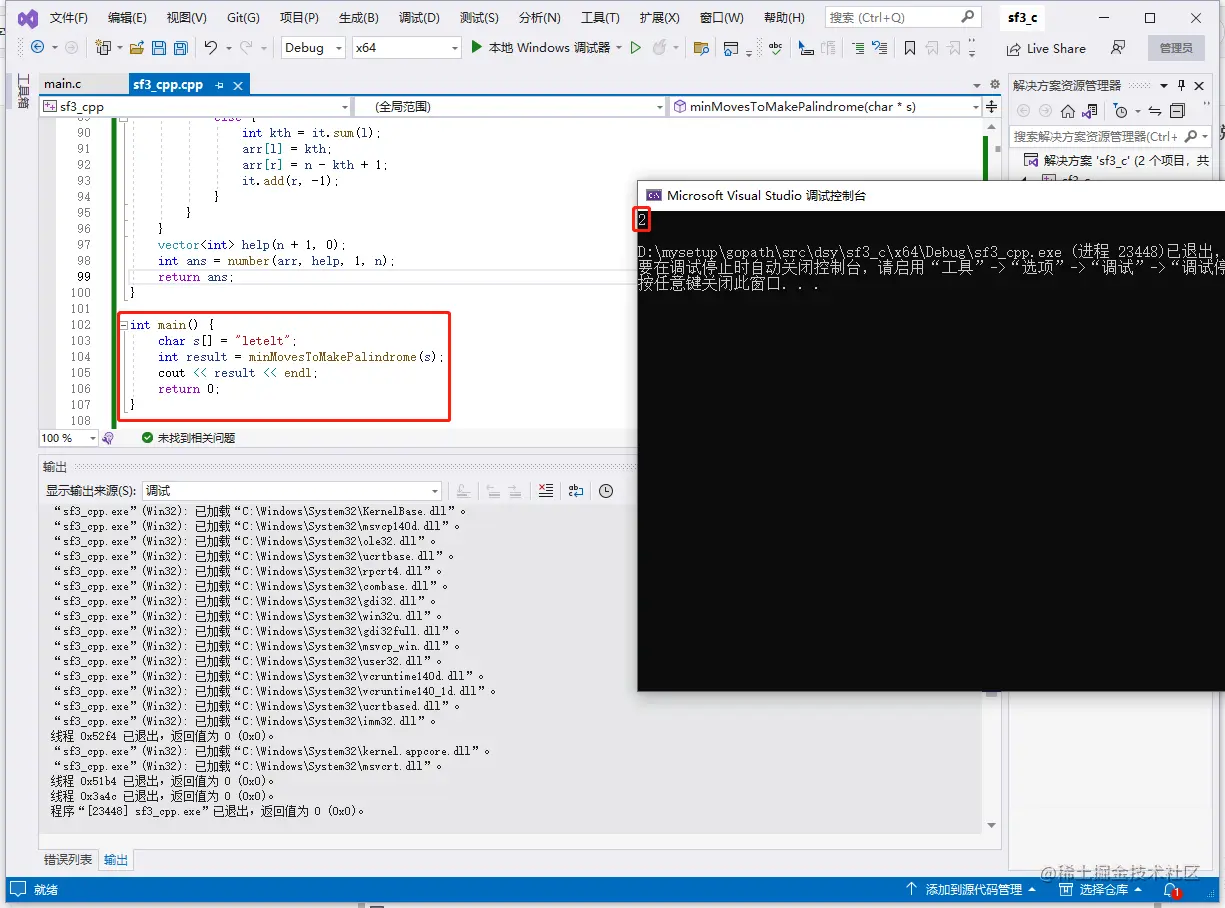
Task: Click the Live Share button
Action: [1045, 48]
